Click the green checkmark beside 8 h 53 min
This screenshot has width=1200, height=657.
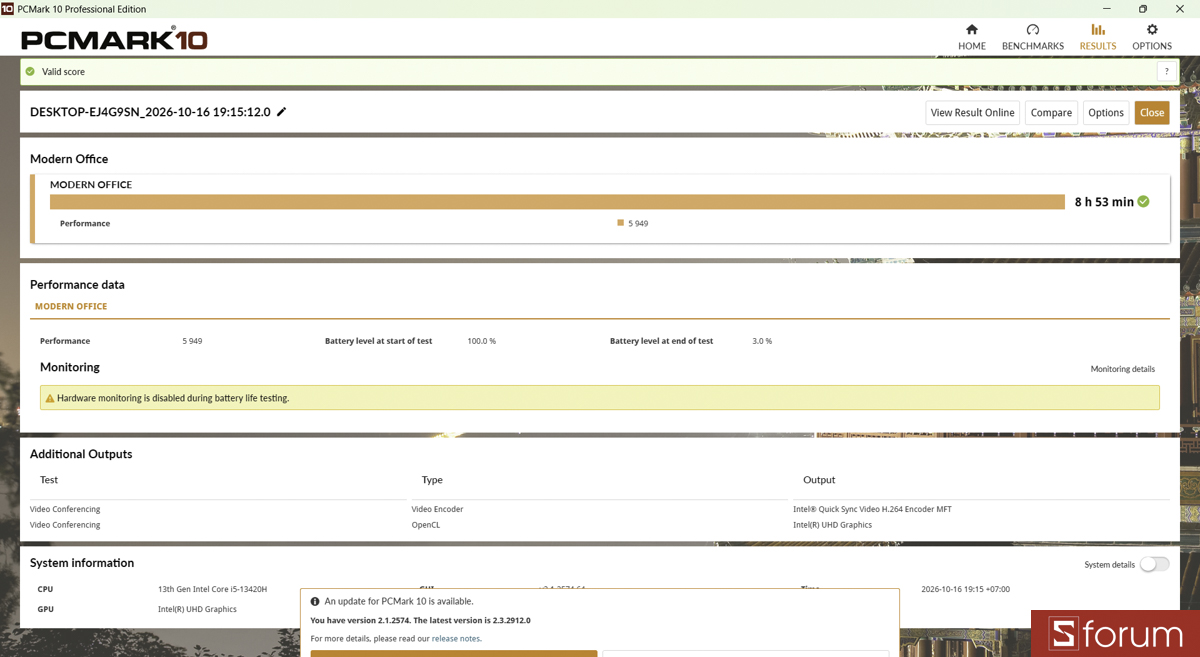(1143, 201)
